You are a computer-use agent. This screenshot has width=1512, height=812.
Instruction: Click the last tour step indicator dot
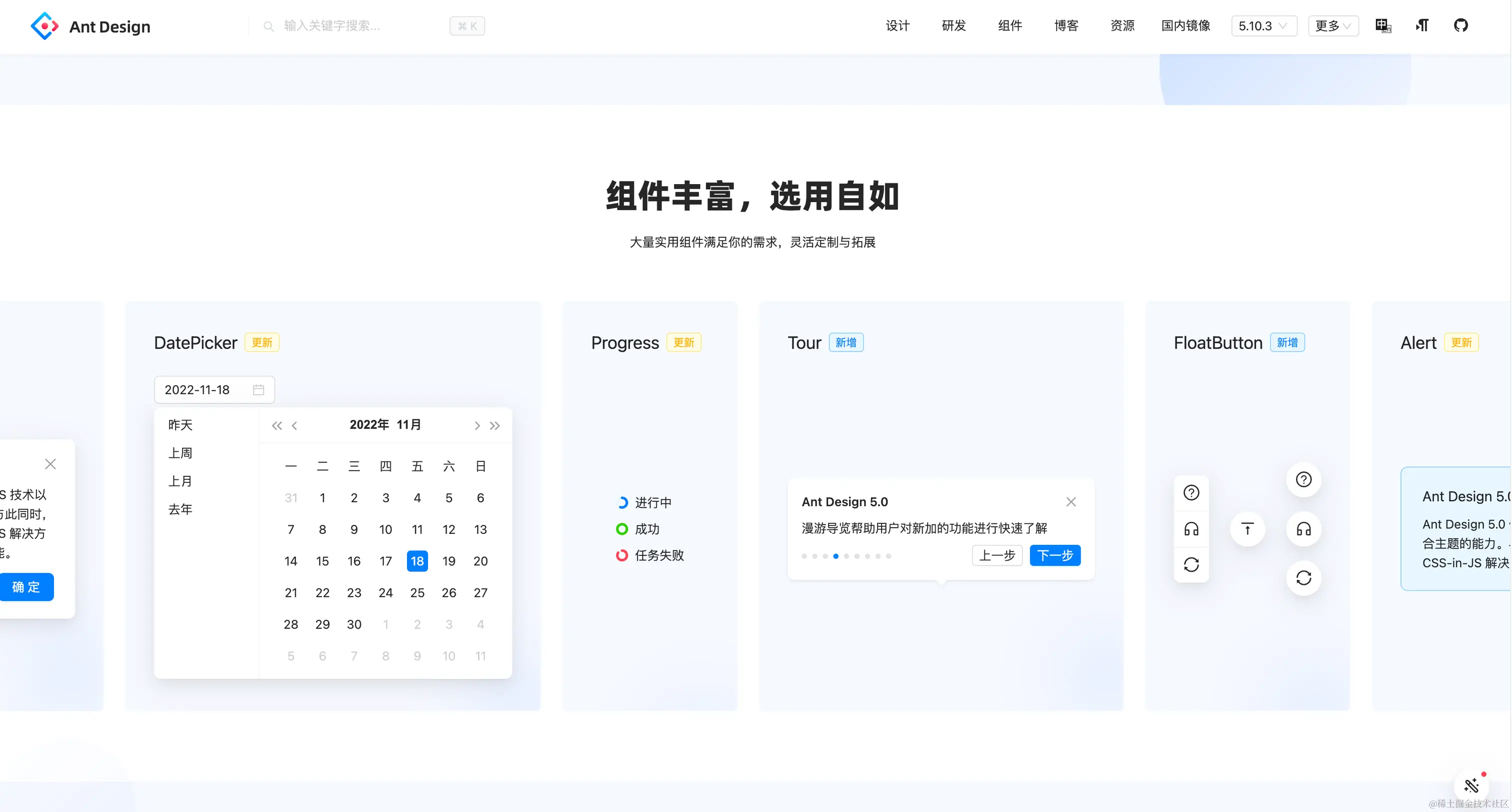click(888, 556)
